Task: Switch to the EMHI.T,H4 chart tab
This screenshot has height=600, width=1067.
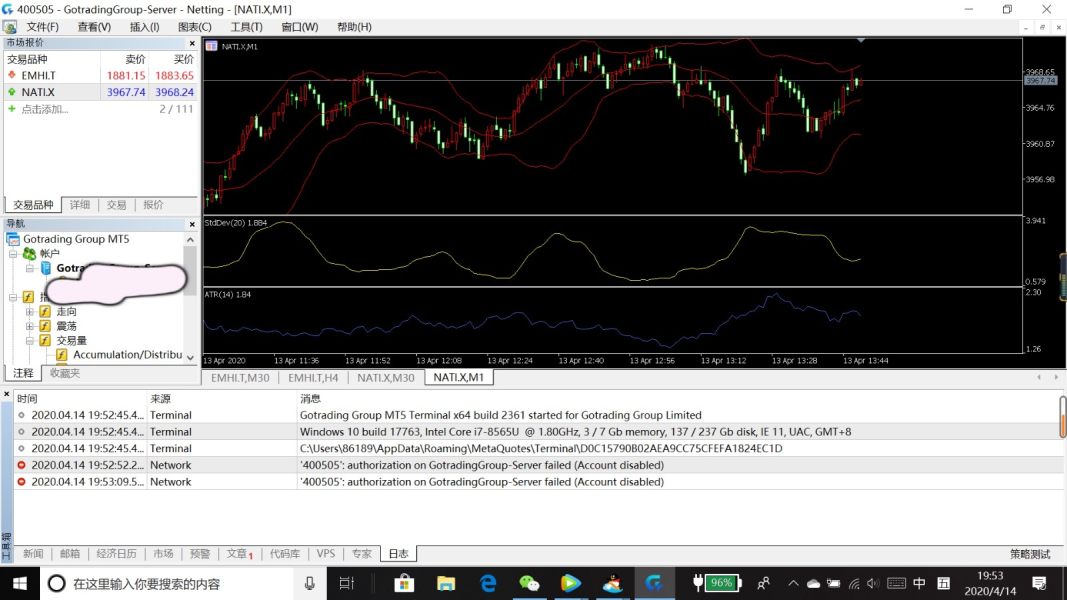Action: [x=313, y=378]
